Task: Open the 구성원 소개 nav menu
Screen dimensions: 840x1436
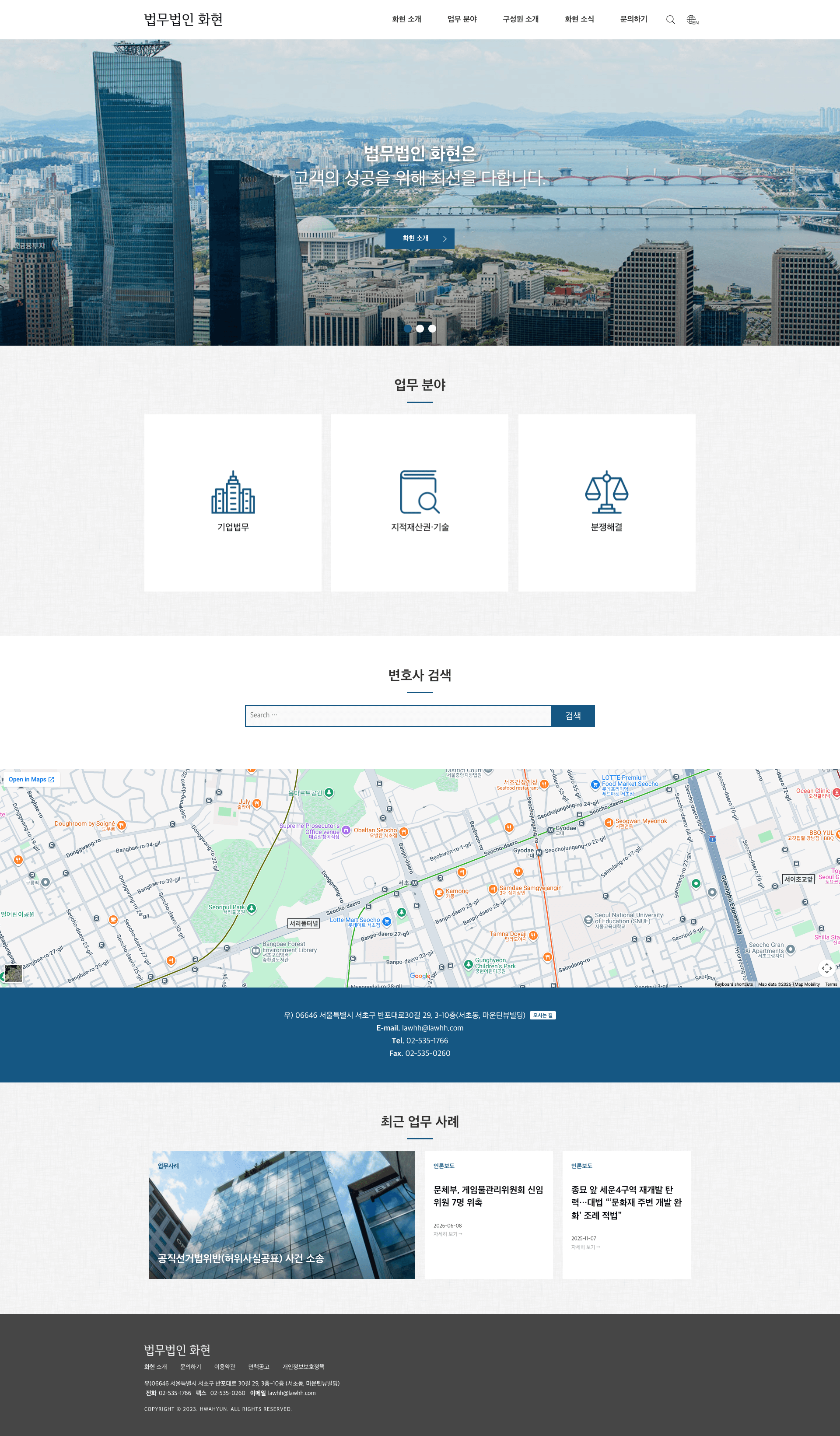Action: pos(520,19)
